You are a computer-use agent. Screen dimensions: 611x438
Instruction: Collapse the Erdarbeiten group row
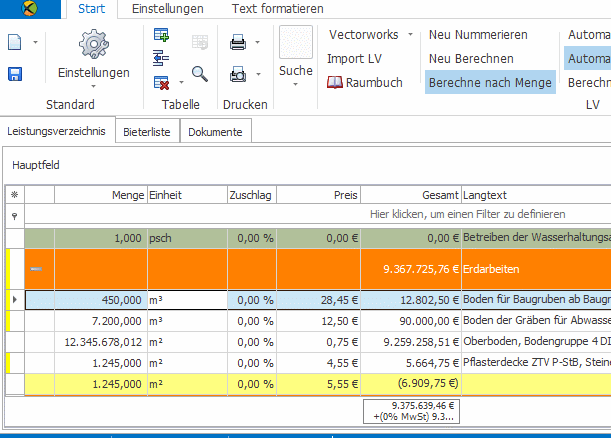click(36, 269)
